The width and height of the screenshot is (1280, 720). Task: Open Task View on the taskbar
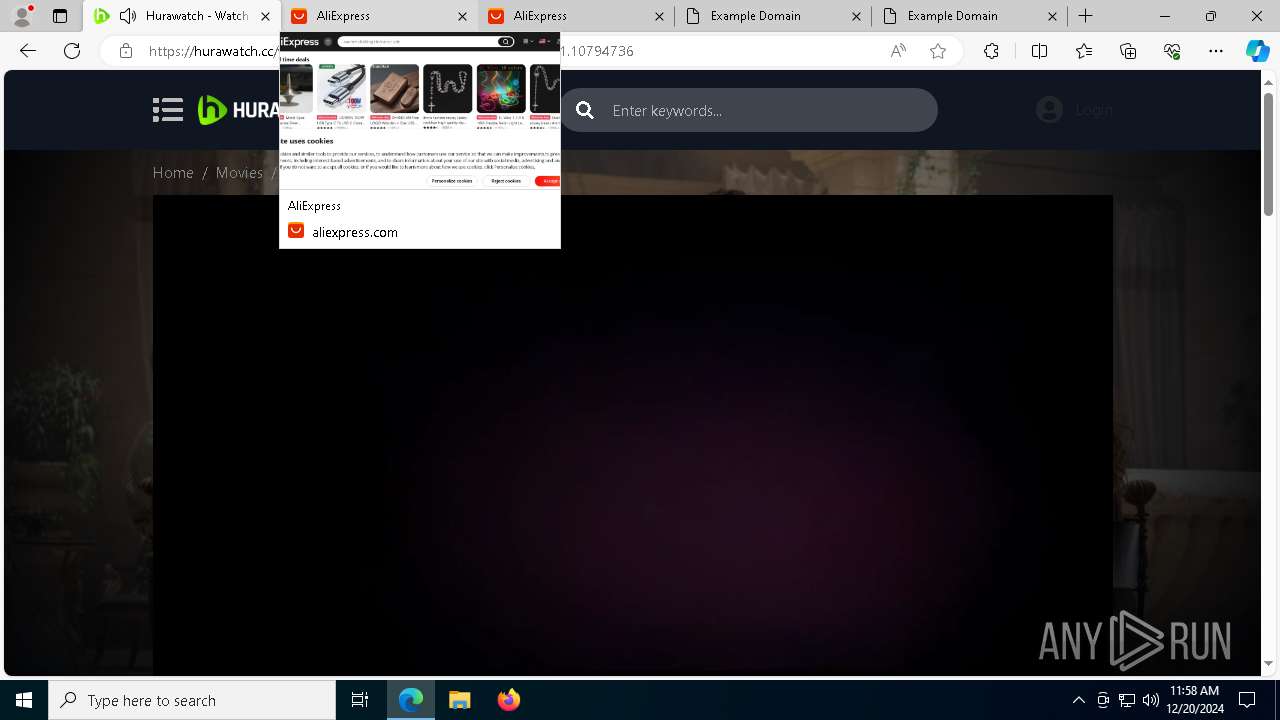click(x=360, y=700)
